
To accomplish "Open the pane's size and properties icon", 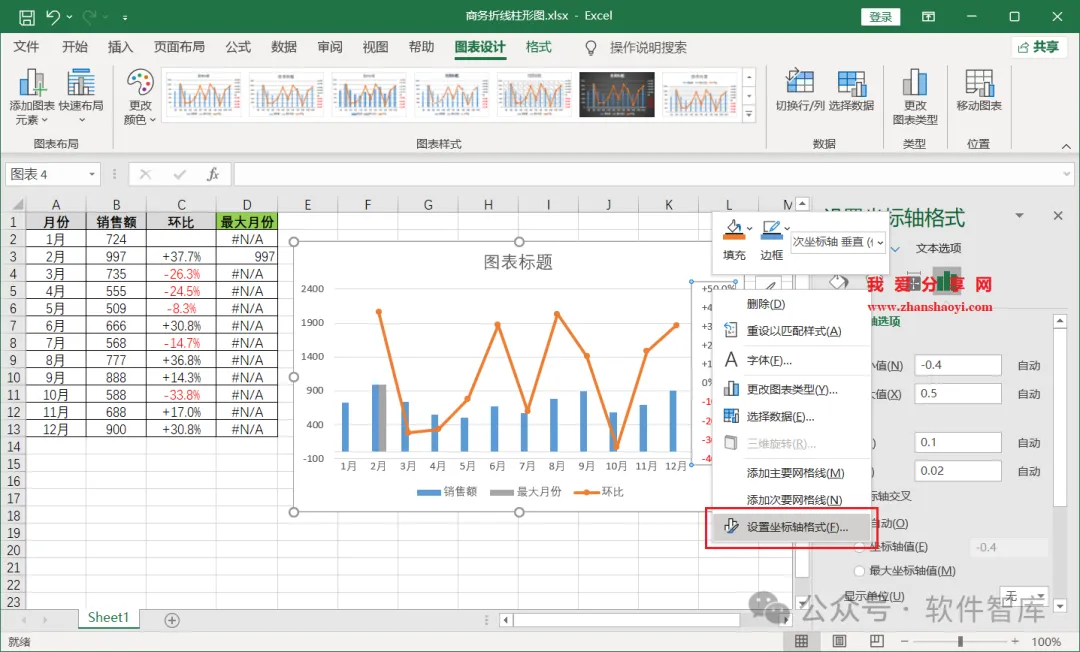I will click(913, 282).
